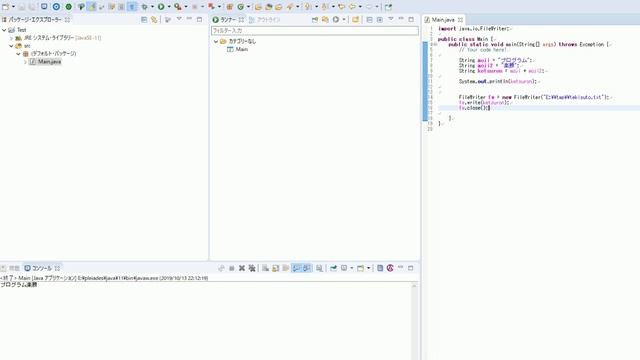Toggle Pin Console icon
The image size is (640, 360).
pyautogui.click(x=333, y=268)
